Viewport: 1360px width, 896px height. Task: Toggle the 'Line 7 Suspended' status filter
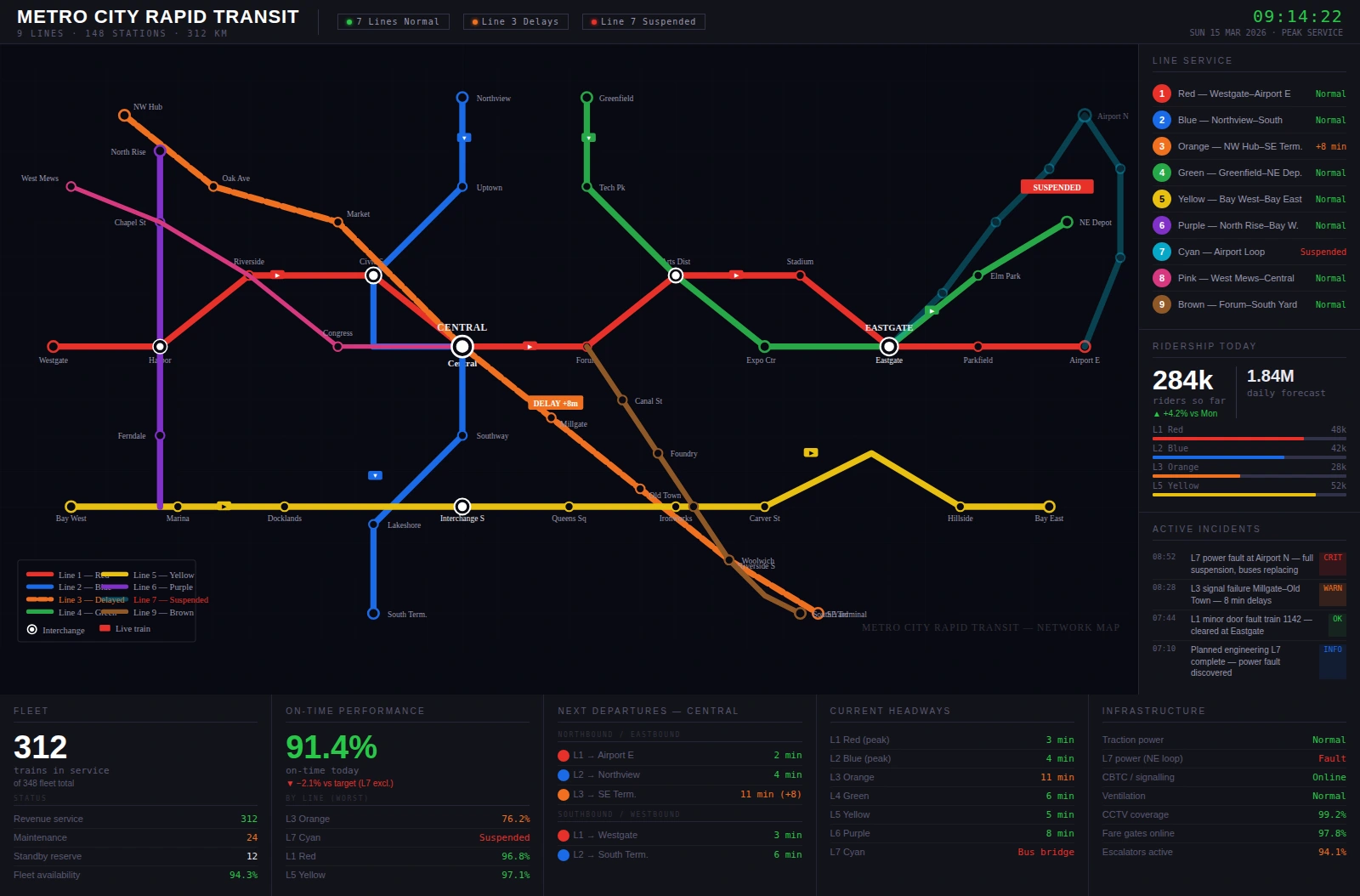(643, 21)
